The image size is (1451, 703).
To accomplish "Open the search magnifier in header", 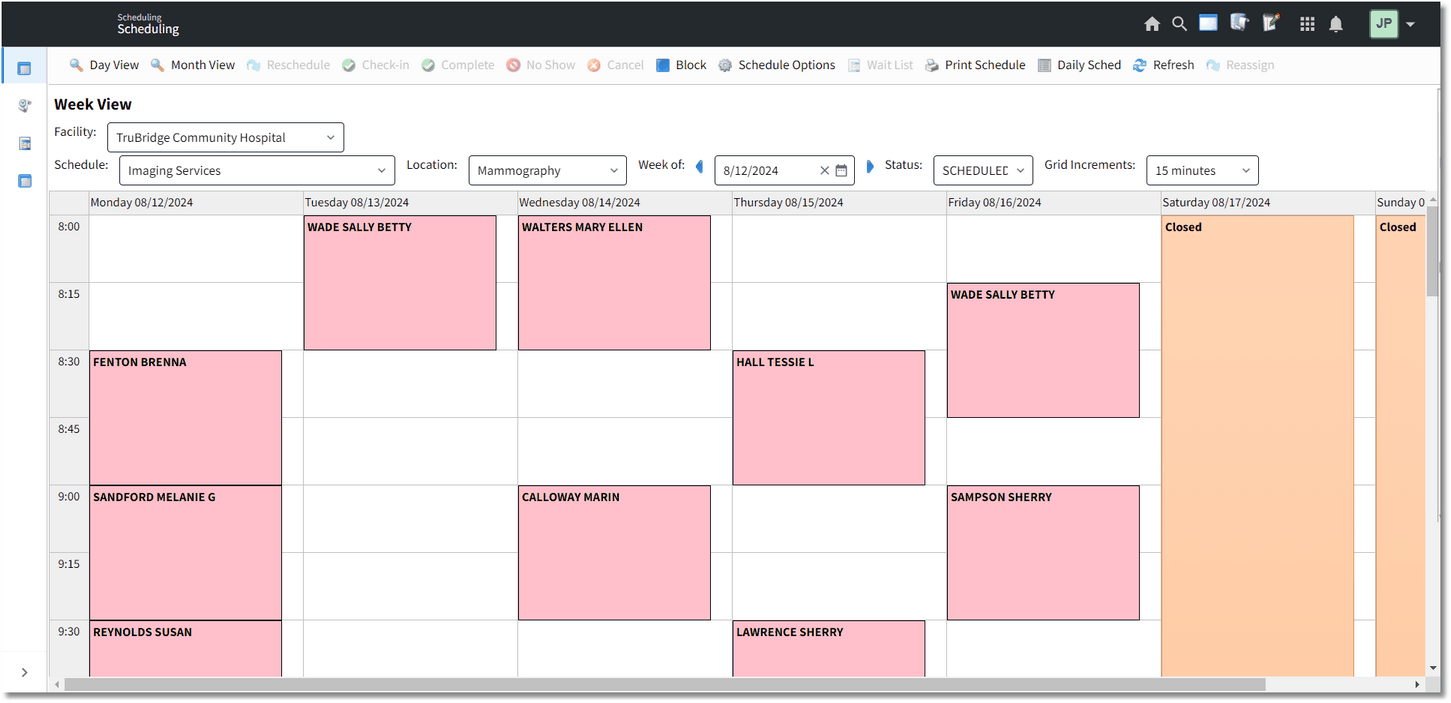I will tap(1179, 24).
